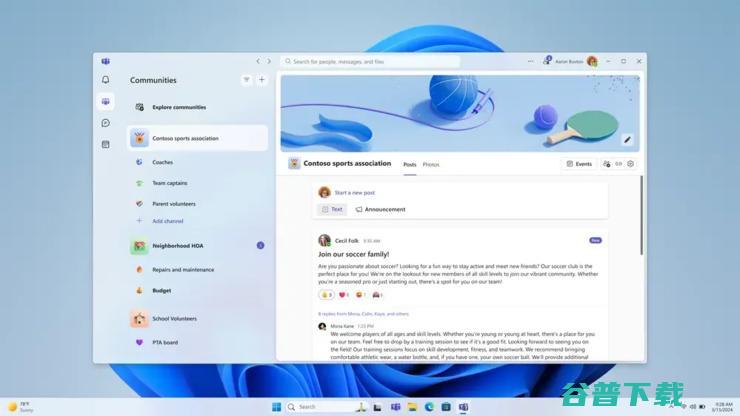Open the Events button

pyautogui.click(x=579, y=164)
